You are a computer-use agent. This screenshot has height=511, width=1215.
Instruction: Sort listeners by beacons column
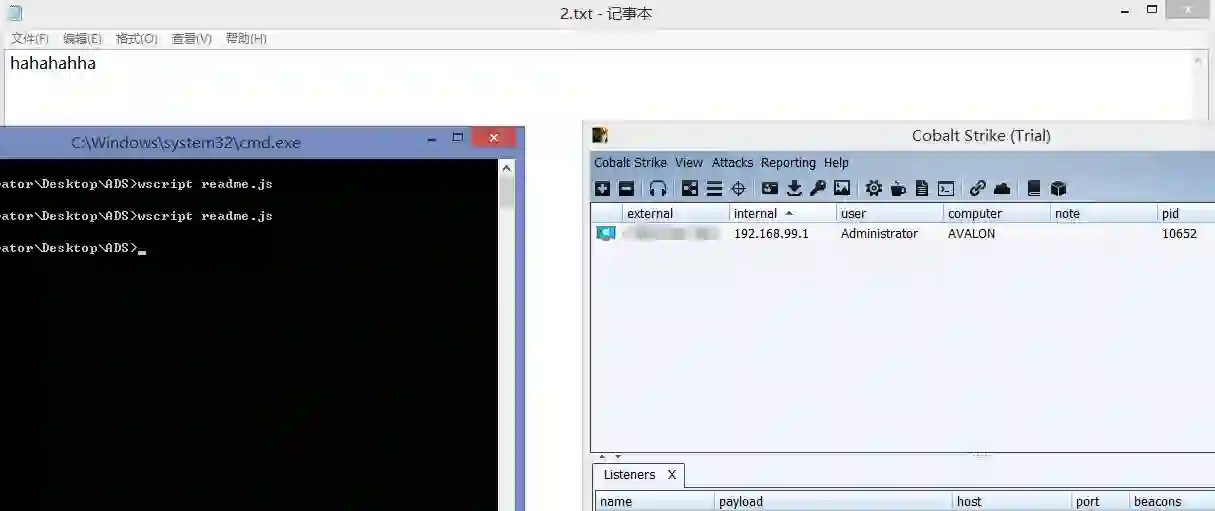coord(1172,501)
